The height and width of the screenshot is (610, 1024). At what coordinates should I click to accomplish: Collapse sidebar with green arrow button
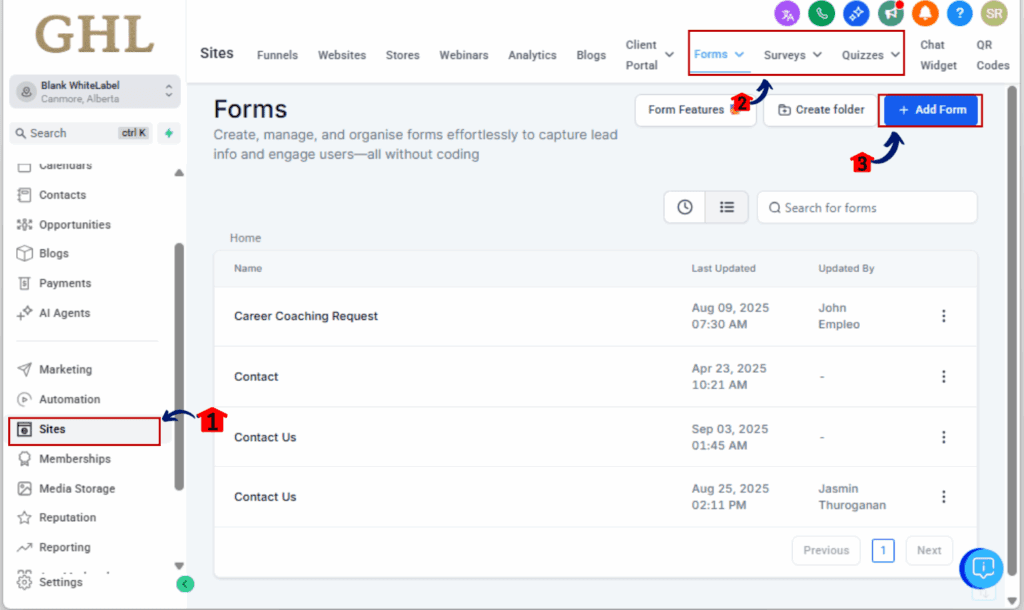[185, 584]
